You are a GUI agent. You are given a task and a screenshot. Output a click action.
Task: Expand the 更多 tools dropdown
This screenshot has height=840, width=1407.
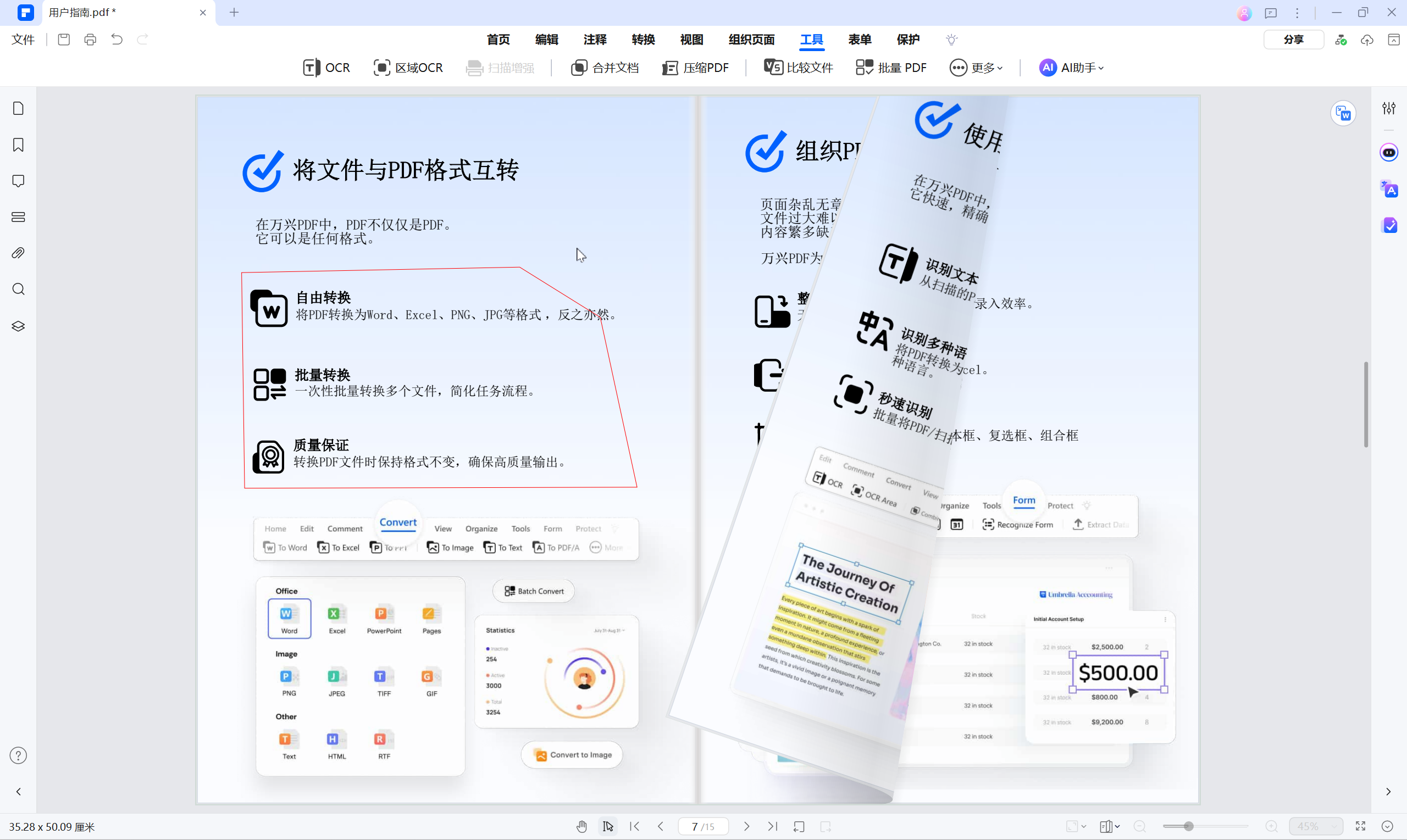coord(977,68)
